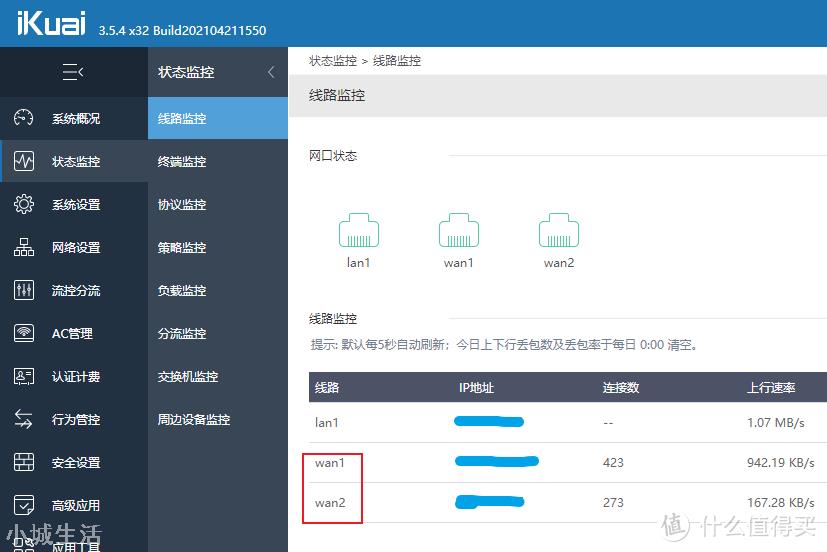This screenshot has height=552, width=827.
Task: Open 系统概况 in the sidebar
Action: click(76, 119)
